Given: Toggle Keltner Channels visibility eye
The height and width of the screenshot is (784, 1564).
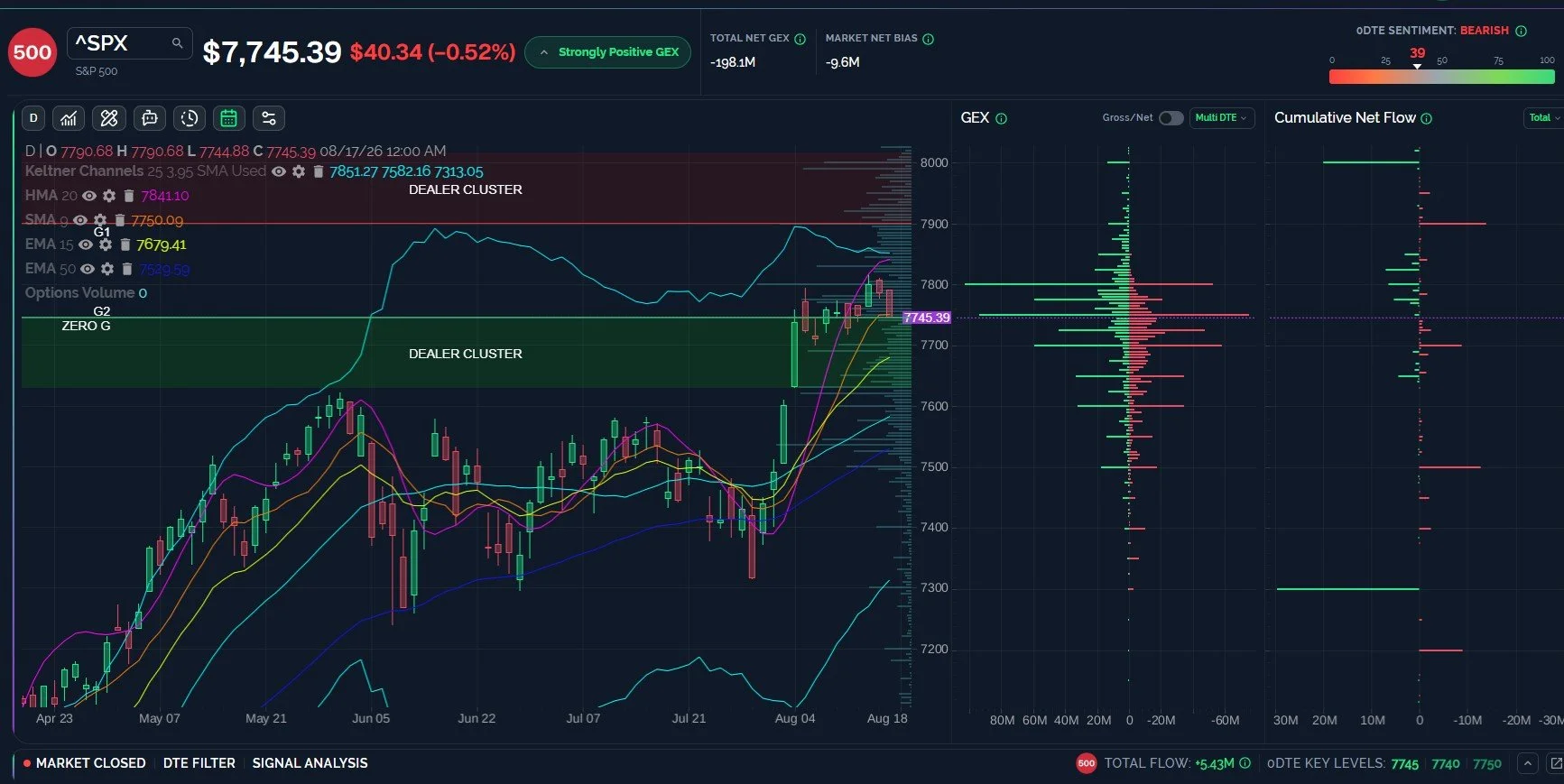Looking at the screenshot, I should 279,171.
